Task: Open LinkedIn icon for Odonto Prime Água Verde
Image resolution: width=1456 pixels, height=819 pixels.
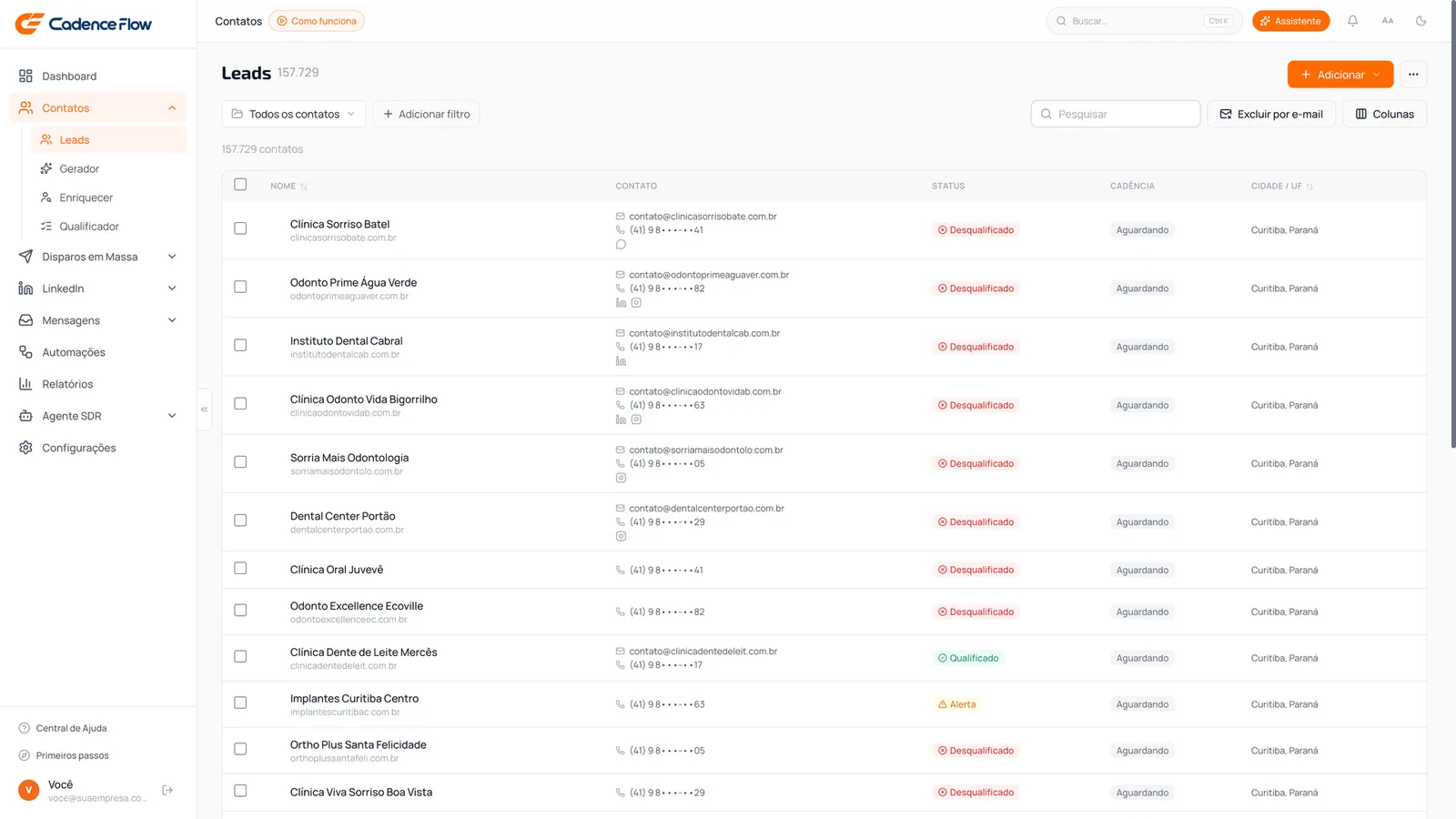Action: click(x=621, y=302)
